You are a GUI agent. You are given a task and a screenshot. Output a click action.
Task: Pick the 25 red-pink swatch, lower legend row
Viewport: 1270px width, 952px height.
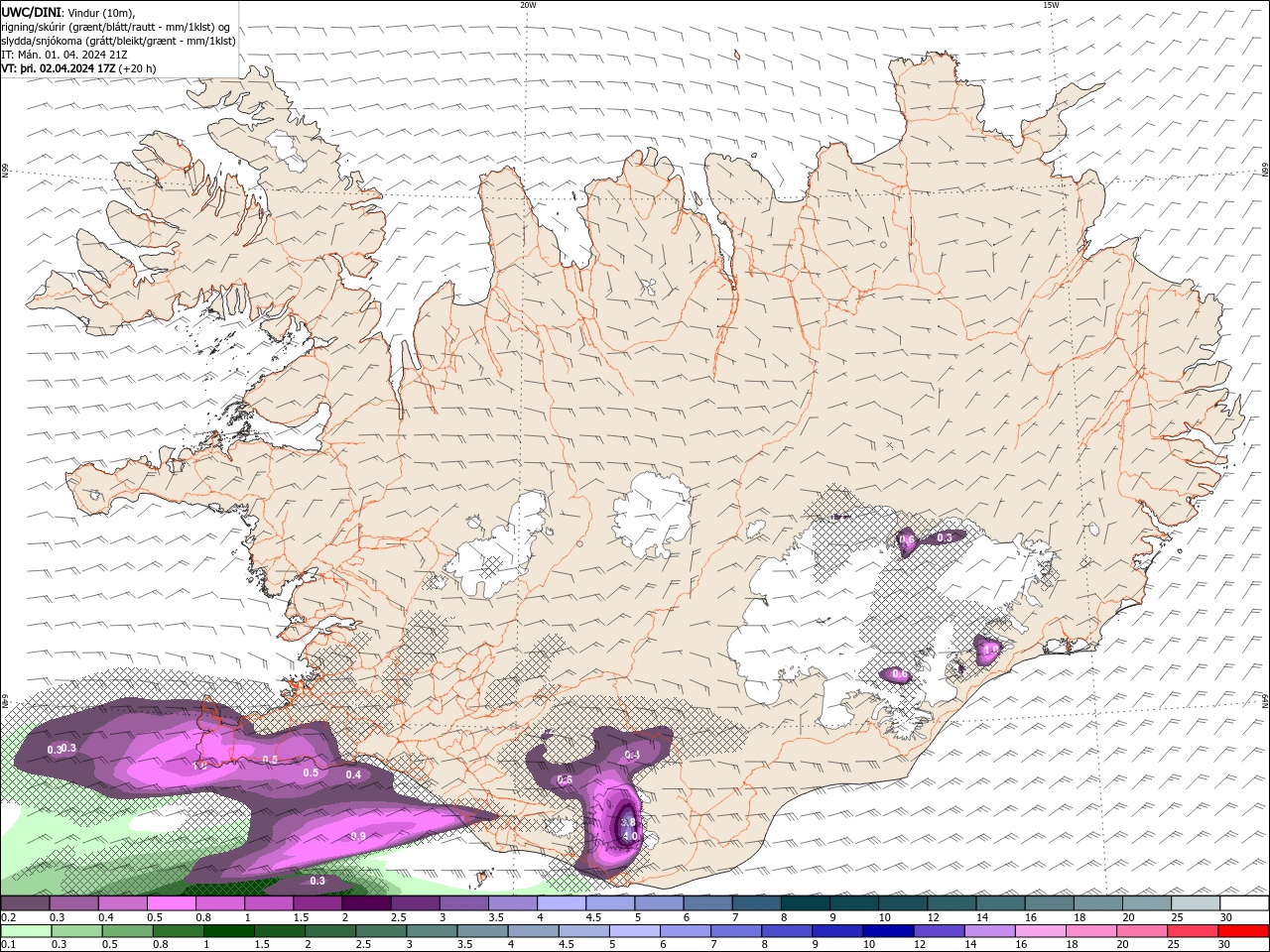coord(1194,931)
